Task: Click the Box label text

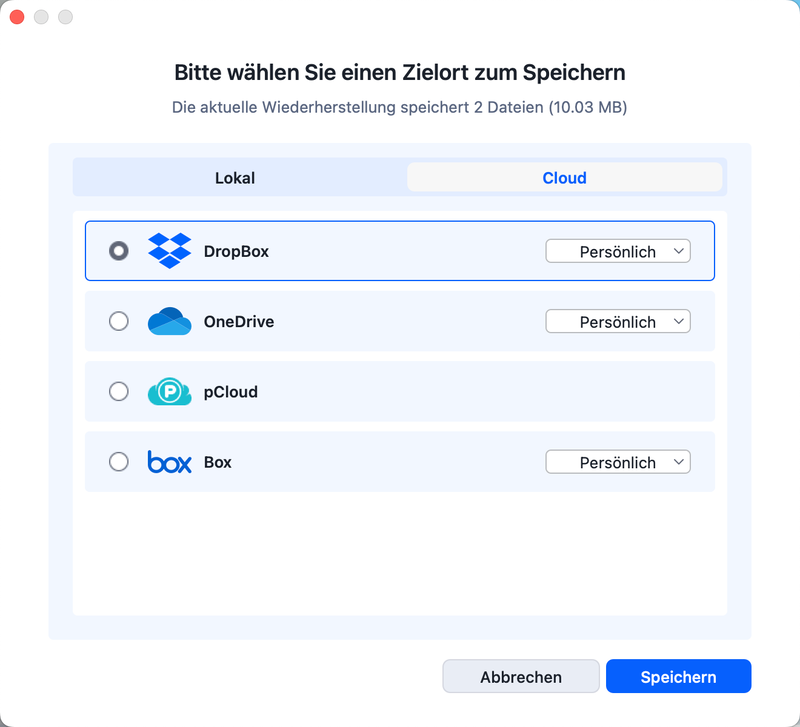Action: [218, 462]
